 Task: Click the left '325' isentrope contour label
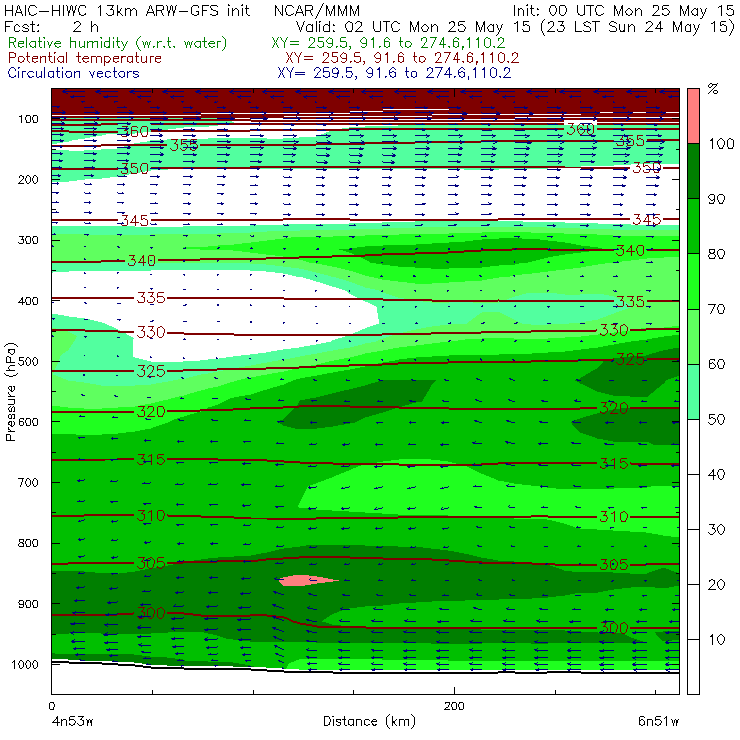[151, 371]
